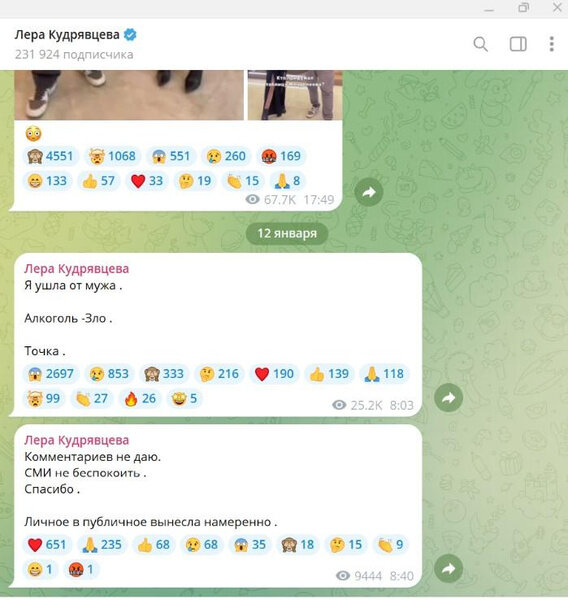Toggle the right sidebar panel icon

518,44
